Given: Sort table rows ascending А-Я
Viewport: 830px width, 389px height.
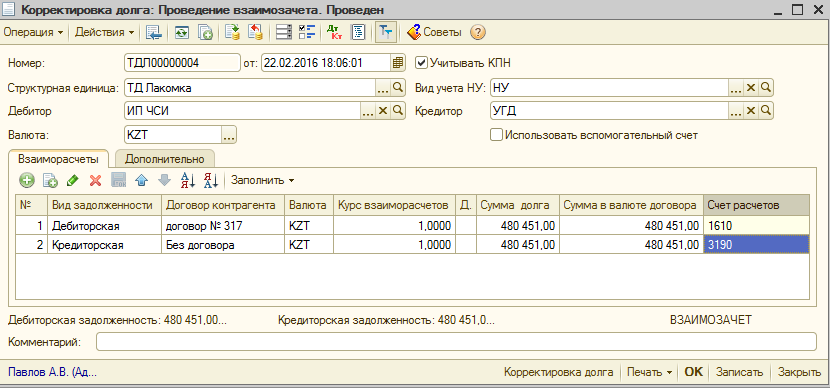Looking at the screenshot, I should 188,180.
